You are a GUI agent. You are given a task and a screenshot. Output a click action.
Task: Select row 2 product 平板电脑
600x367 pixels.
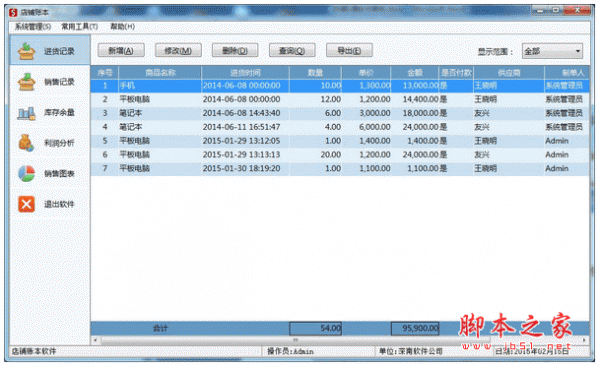[x=134, y=99]
